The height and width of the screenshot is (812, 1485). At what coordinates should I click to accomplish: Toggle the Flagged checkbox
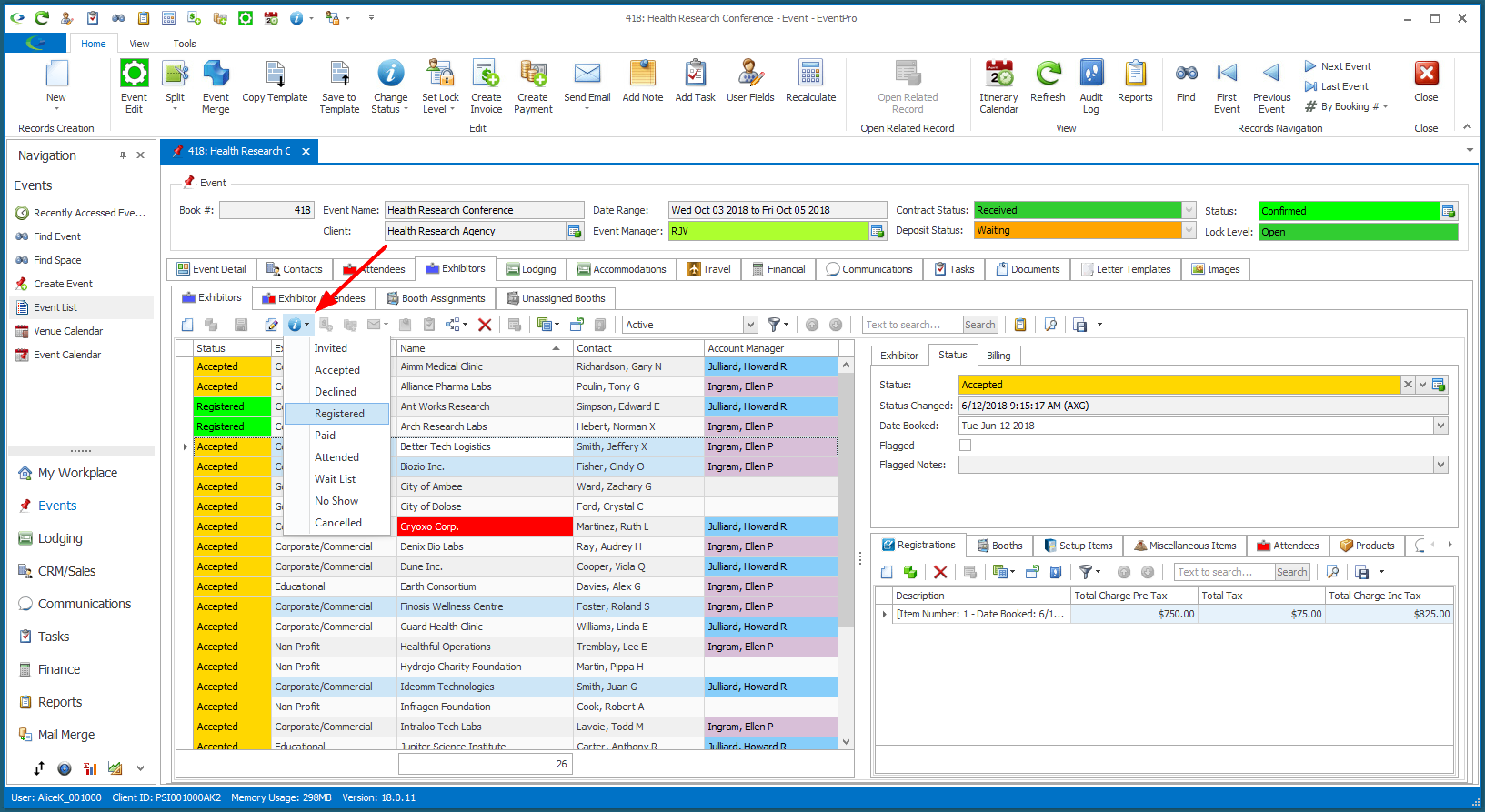coord(965,446)
